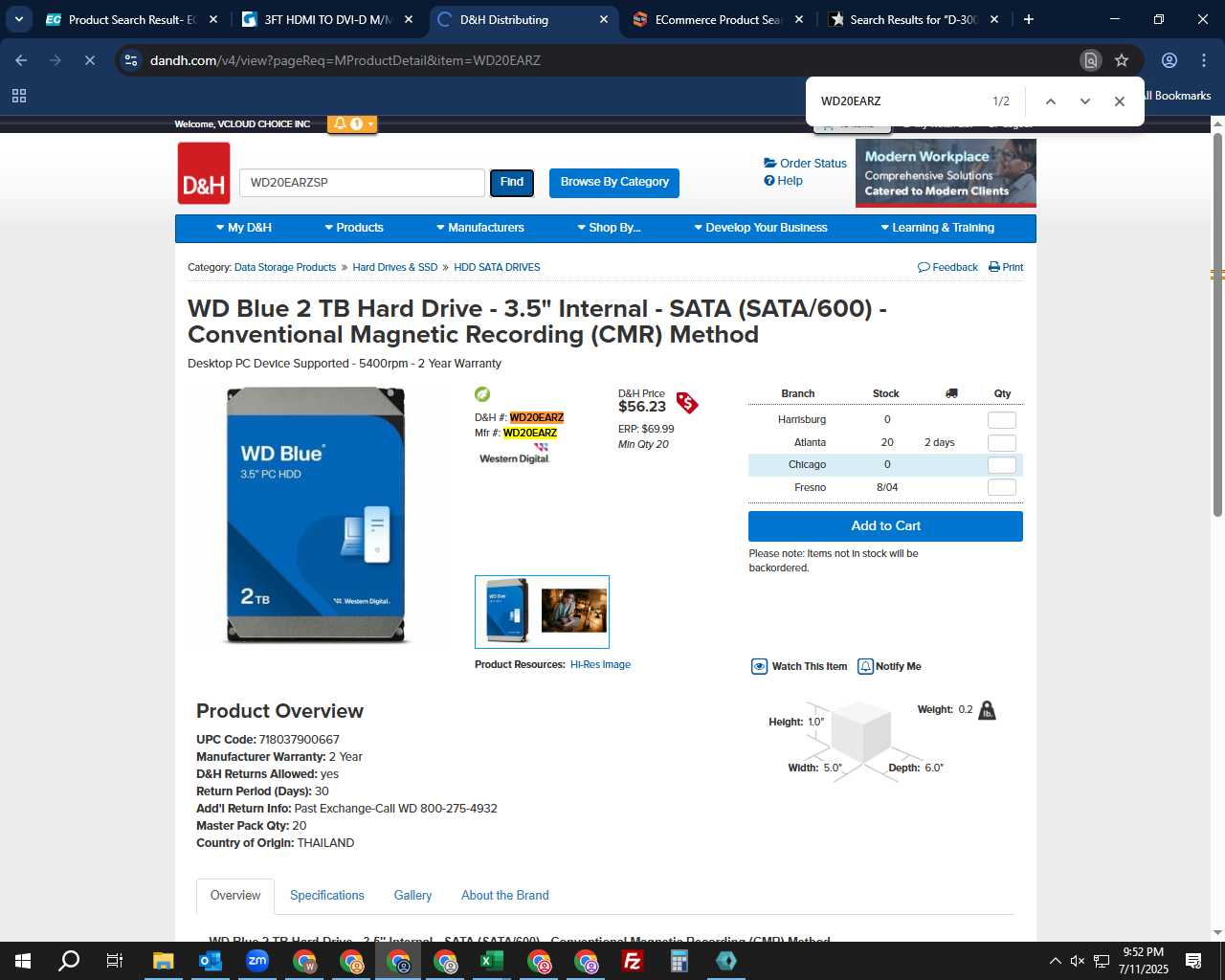Open Order Status folder link

click(805, 163)
